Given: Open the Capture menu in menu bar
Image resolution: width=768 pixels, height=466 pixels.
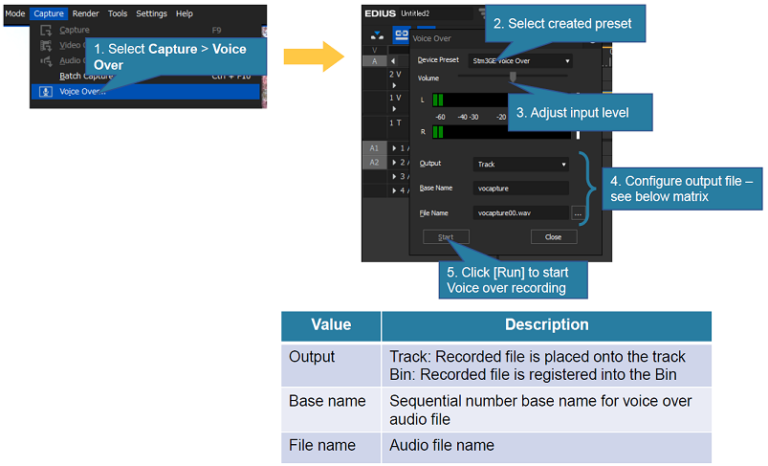Looking at the screenshot, I should (48, 14).
